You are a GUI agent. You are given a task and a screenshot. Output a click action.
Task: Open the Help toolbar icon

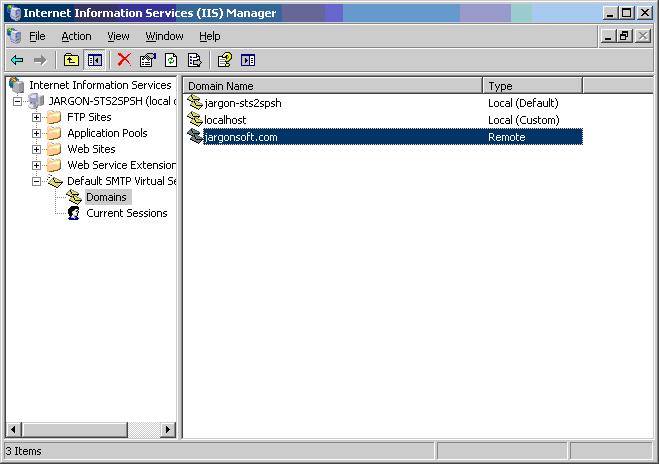(225, 60)
